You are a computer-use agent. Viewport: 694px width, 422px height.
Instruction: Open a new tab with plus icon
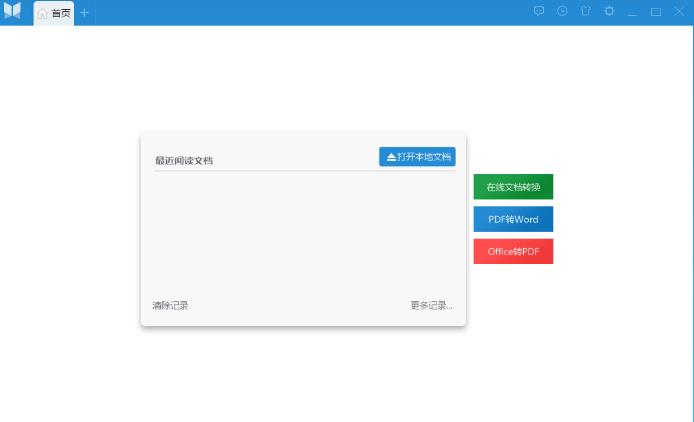pyautogui.click(x=84, y=13)
